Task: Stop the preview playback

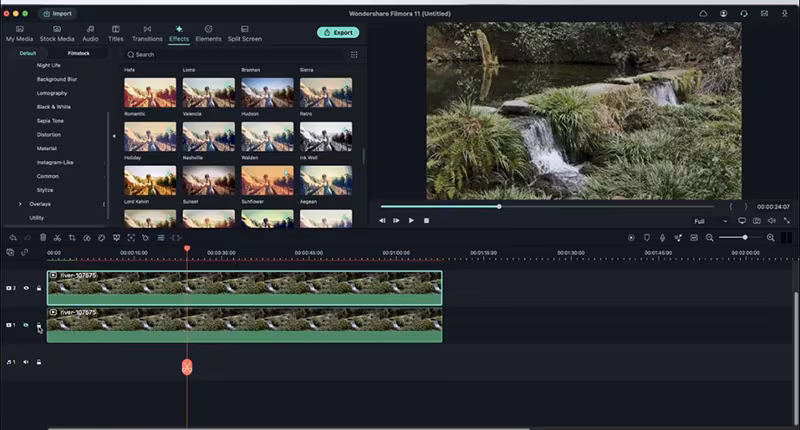Action: [x=427, y=221]
